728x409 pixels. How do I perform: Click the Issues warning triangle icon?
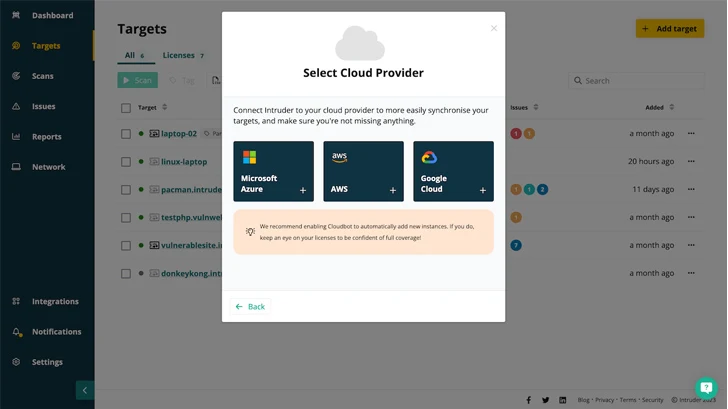click(16, 106)
